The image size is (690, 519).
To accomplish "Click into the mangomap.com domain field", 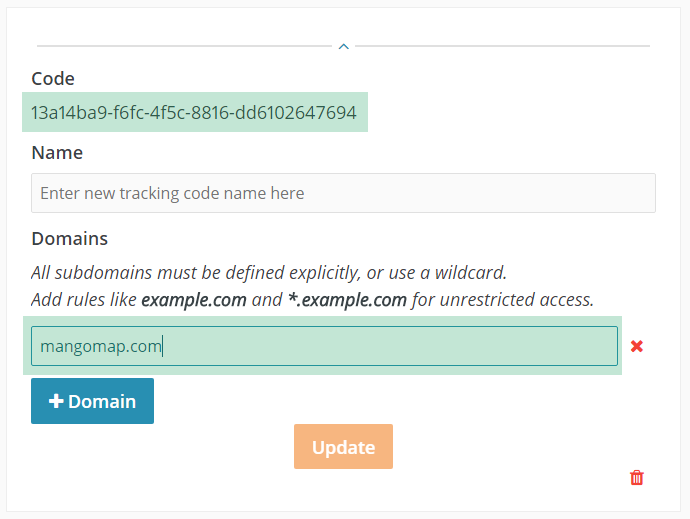I will coord(324,346).
